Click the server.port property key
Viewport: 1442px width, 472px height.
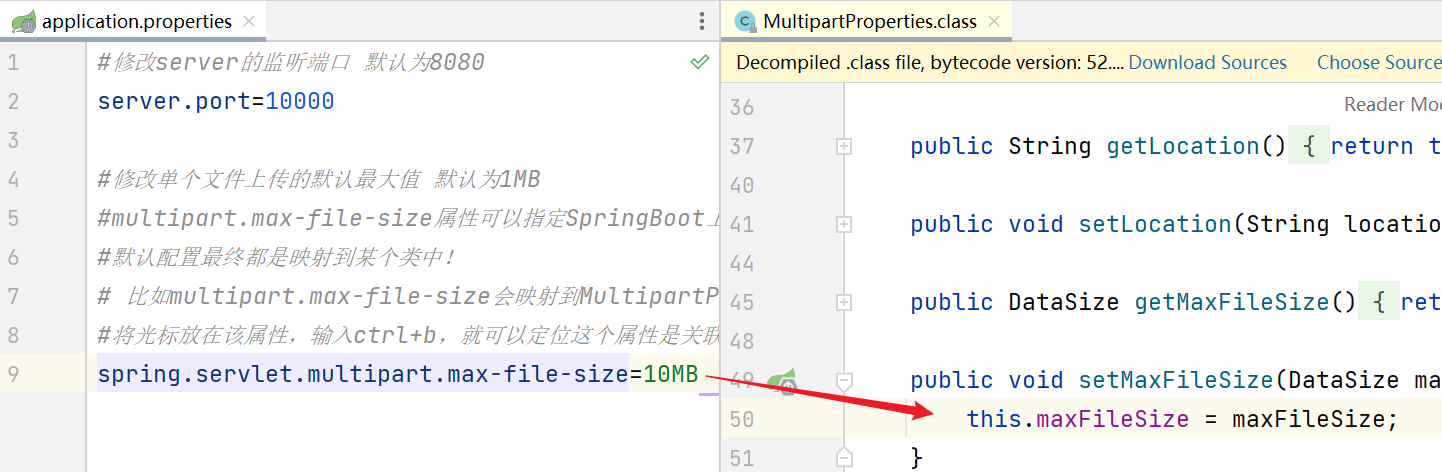176,102
